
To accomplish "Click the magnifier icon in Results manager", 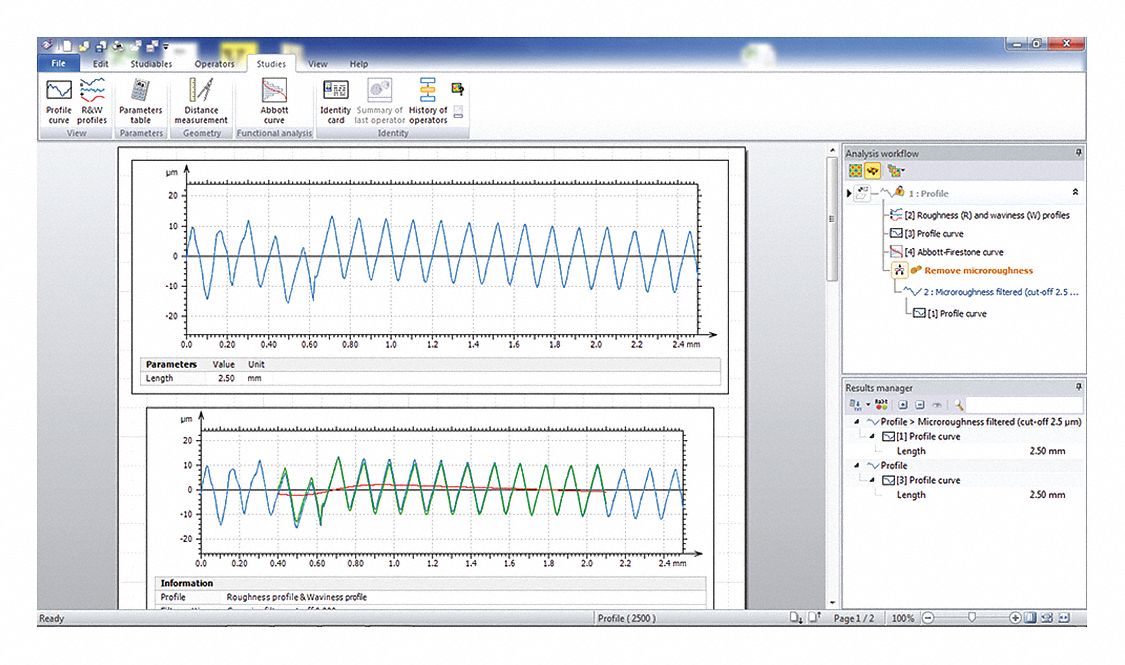I will 958,405.
